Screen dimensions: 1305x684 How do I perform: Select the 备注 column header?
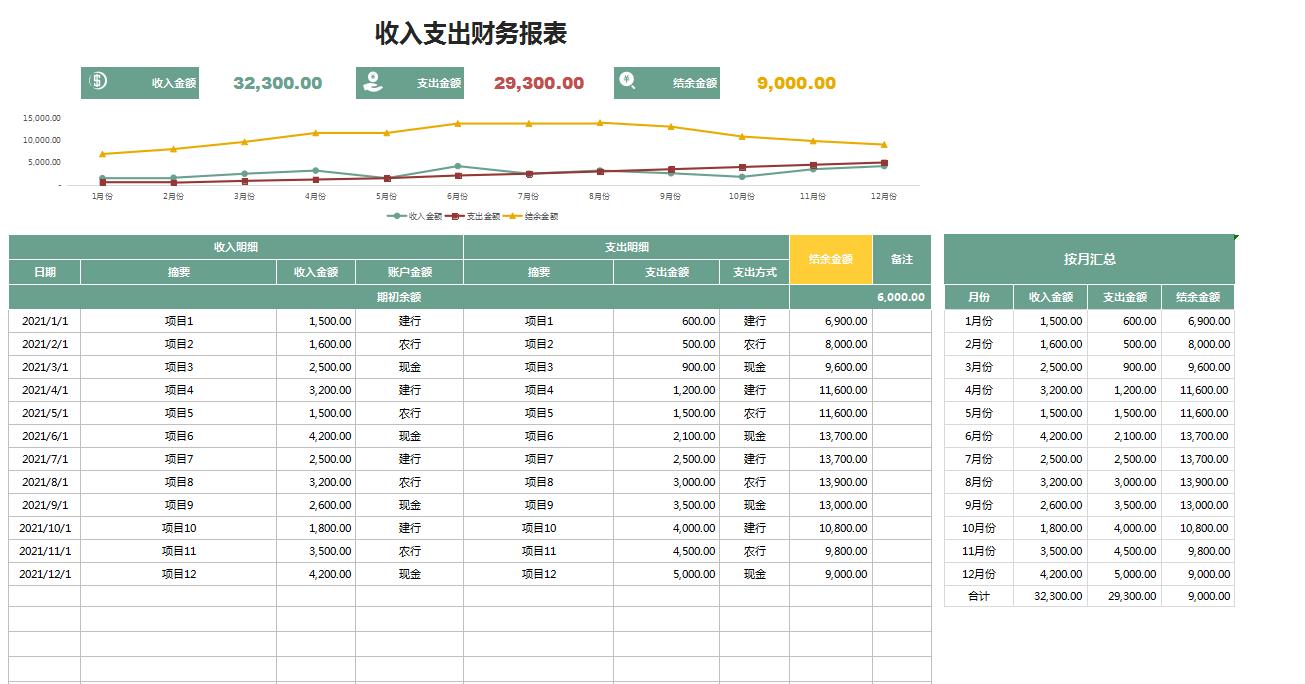[x=903, y=258]
